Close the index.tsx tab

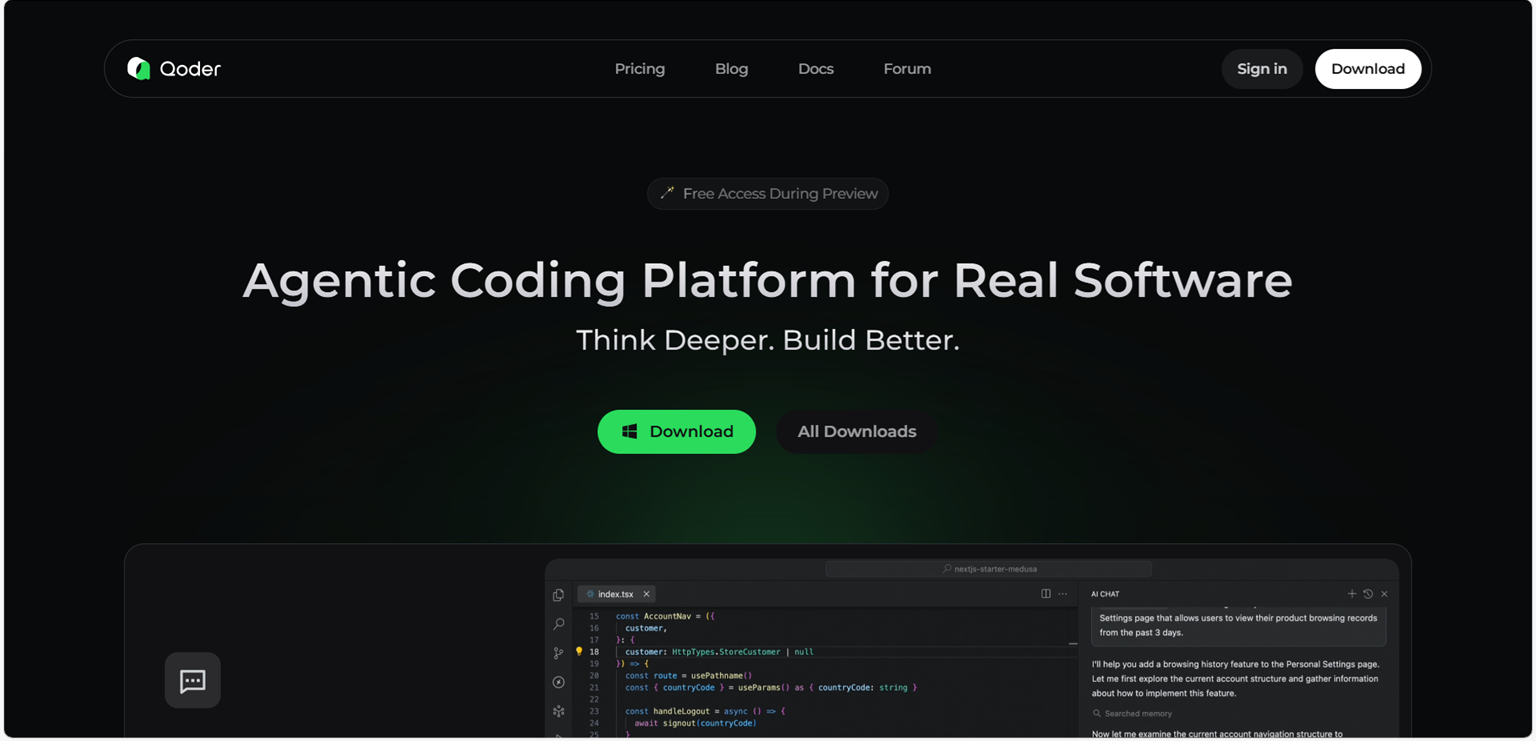(646, 594)
